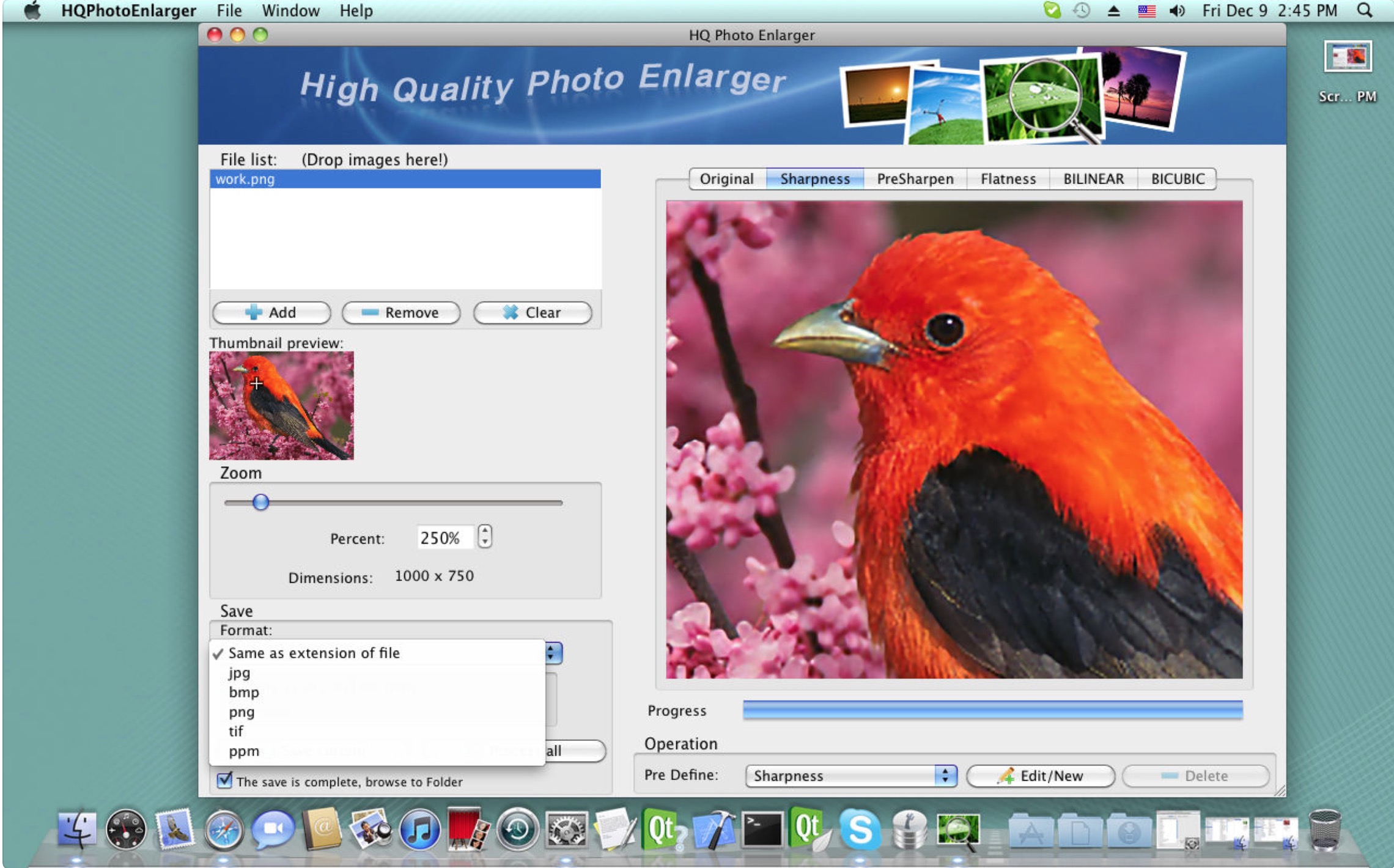
Task: Choose jpg from the format list
Action: coord(239,673)
